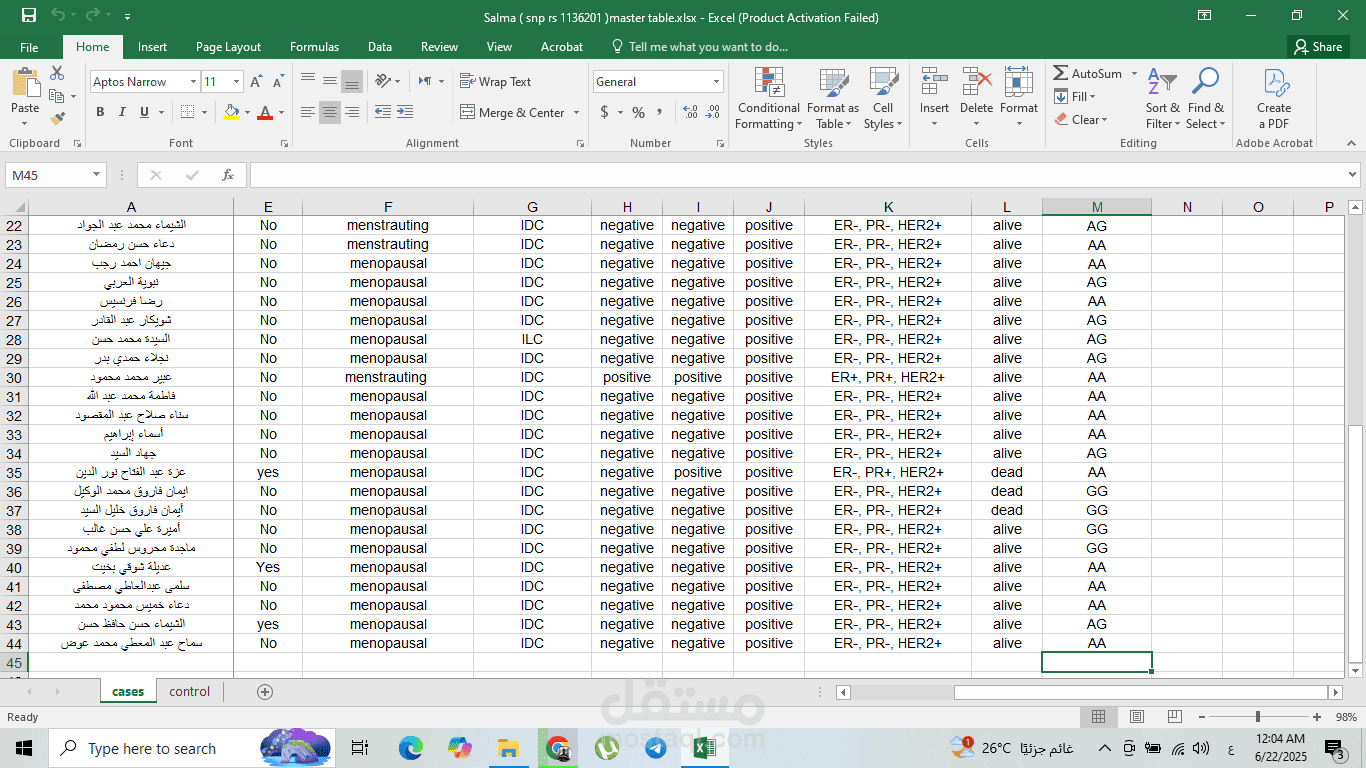This screenshot has height=768, width=1366.
Task: Switch to the Formulas tab
Action: [314, 47]
